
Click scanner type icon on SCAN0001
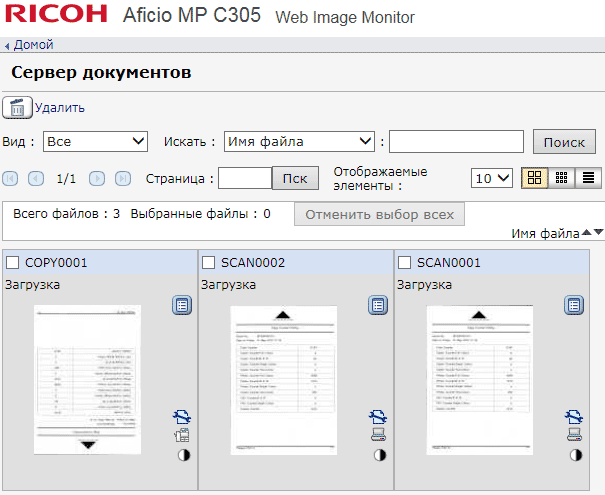click(x=575, y=435)
